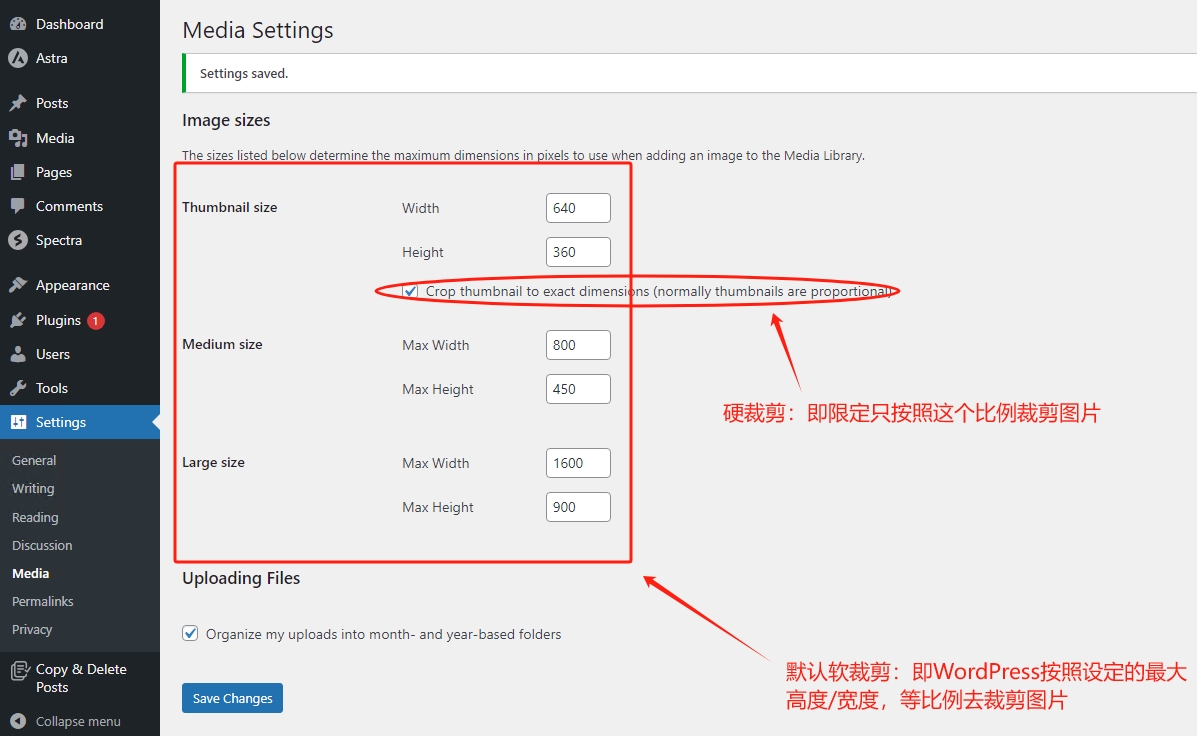
Task: Open Media settings submenu link
Action: tap(31, 573)
